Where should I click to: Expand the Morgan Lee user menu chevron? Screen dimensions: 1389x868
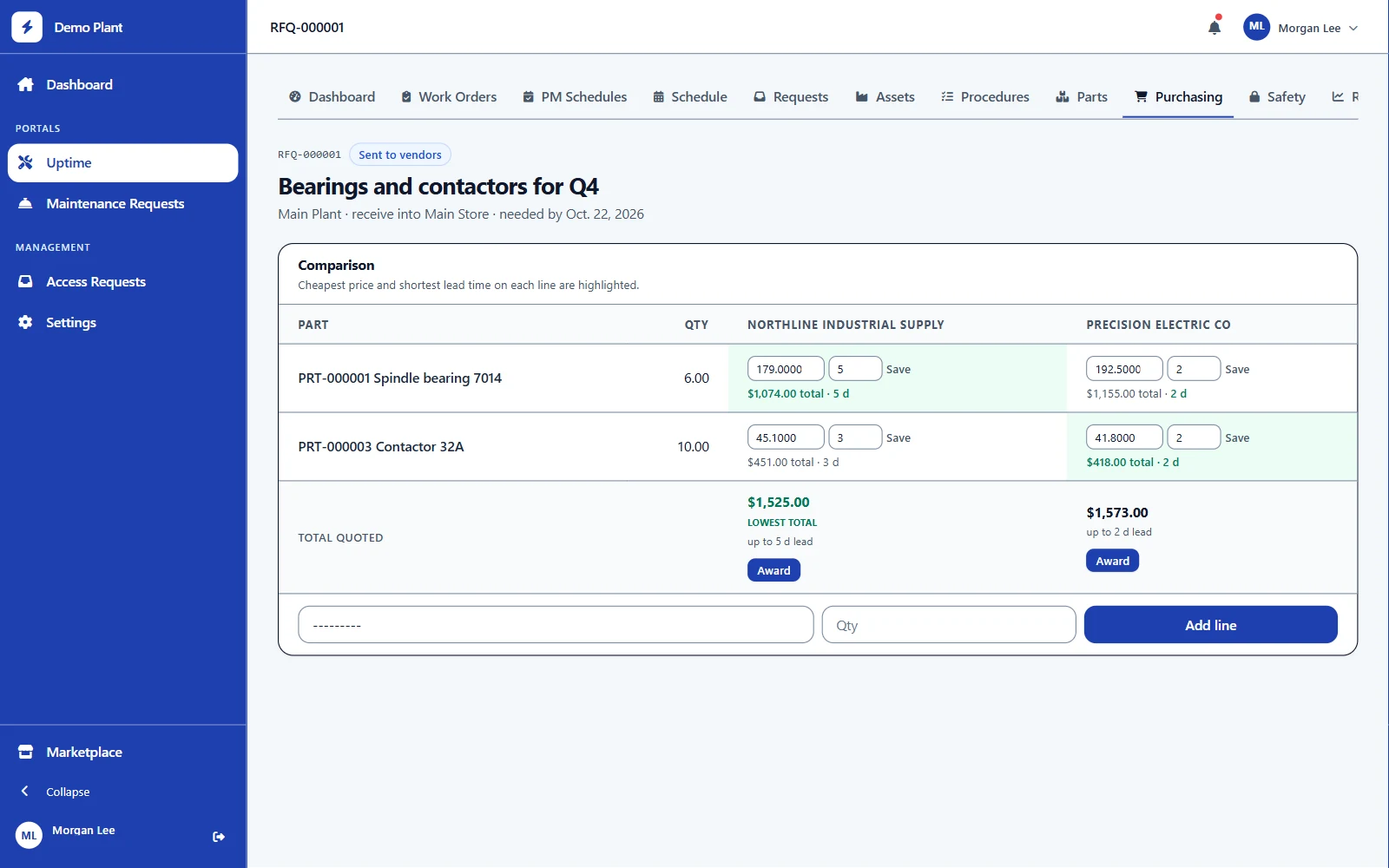coord(1353,28)
